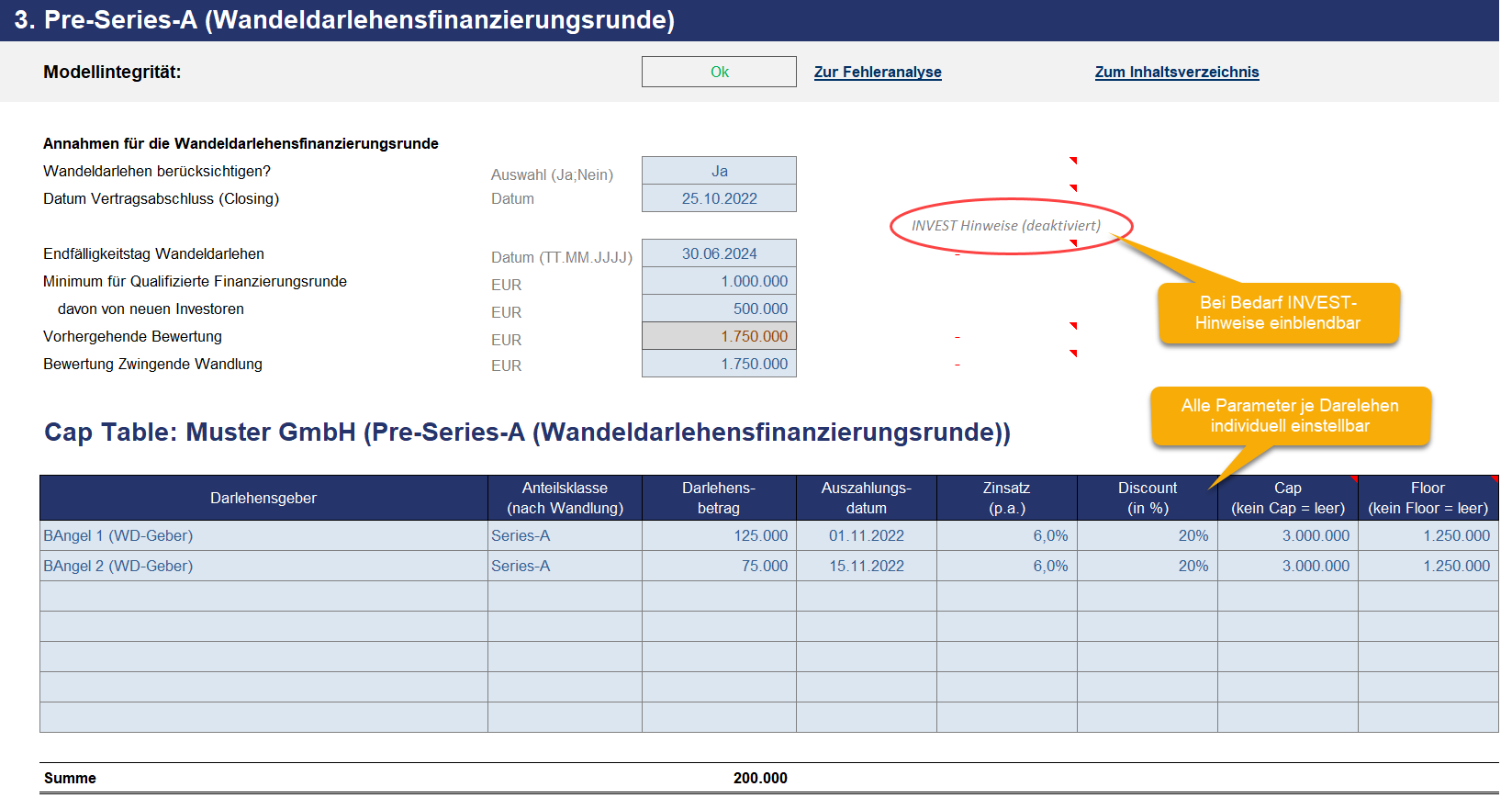The height and width of the screenshot is (809, 1512).
Task: Click the Anteilsklasse (nach Wandlung) header
Action: [565, 498]
